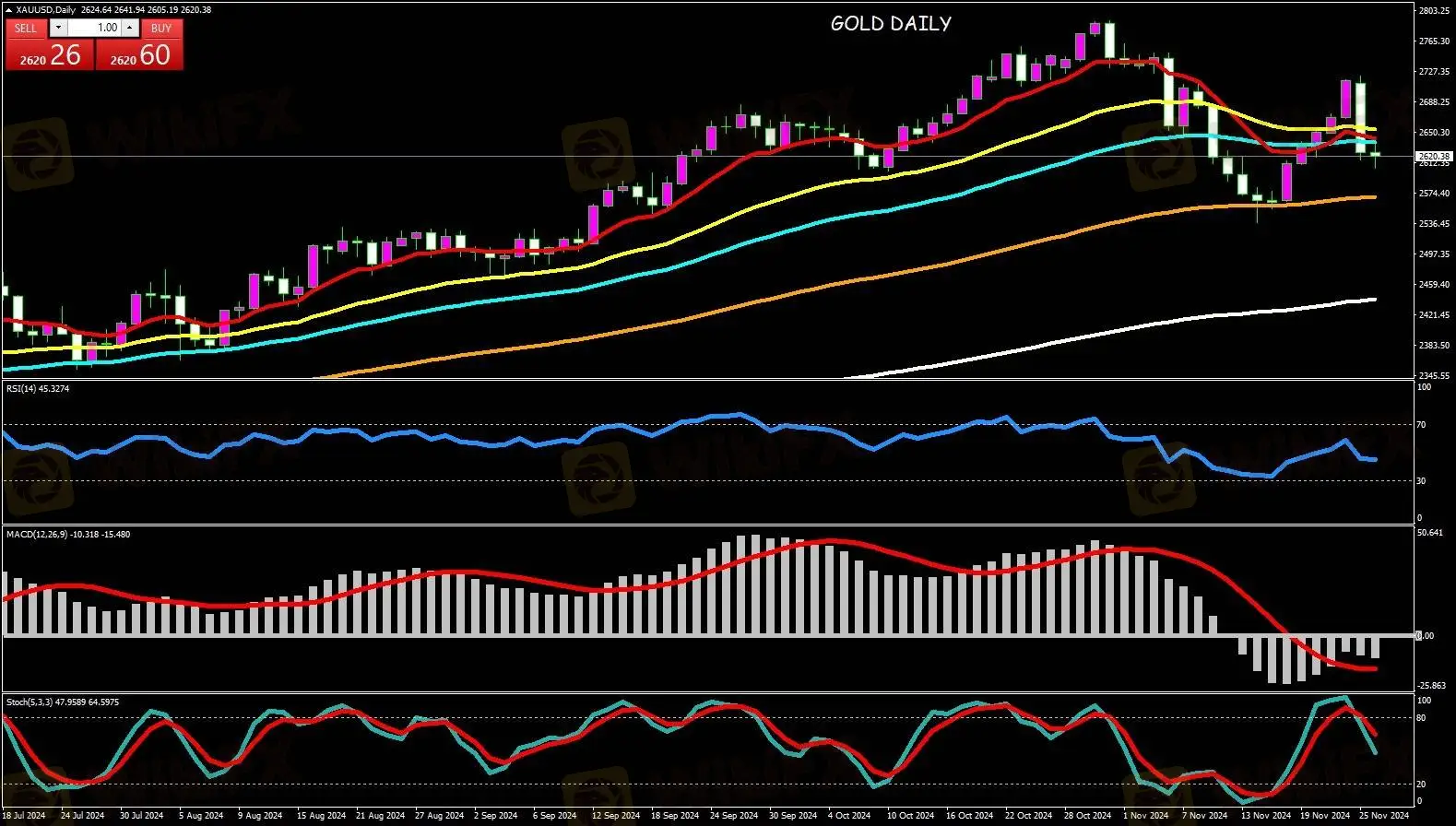
Task: Click the 2421.45 price scale value
Action: tap(1435, 315)
